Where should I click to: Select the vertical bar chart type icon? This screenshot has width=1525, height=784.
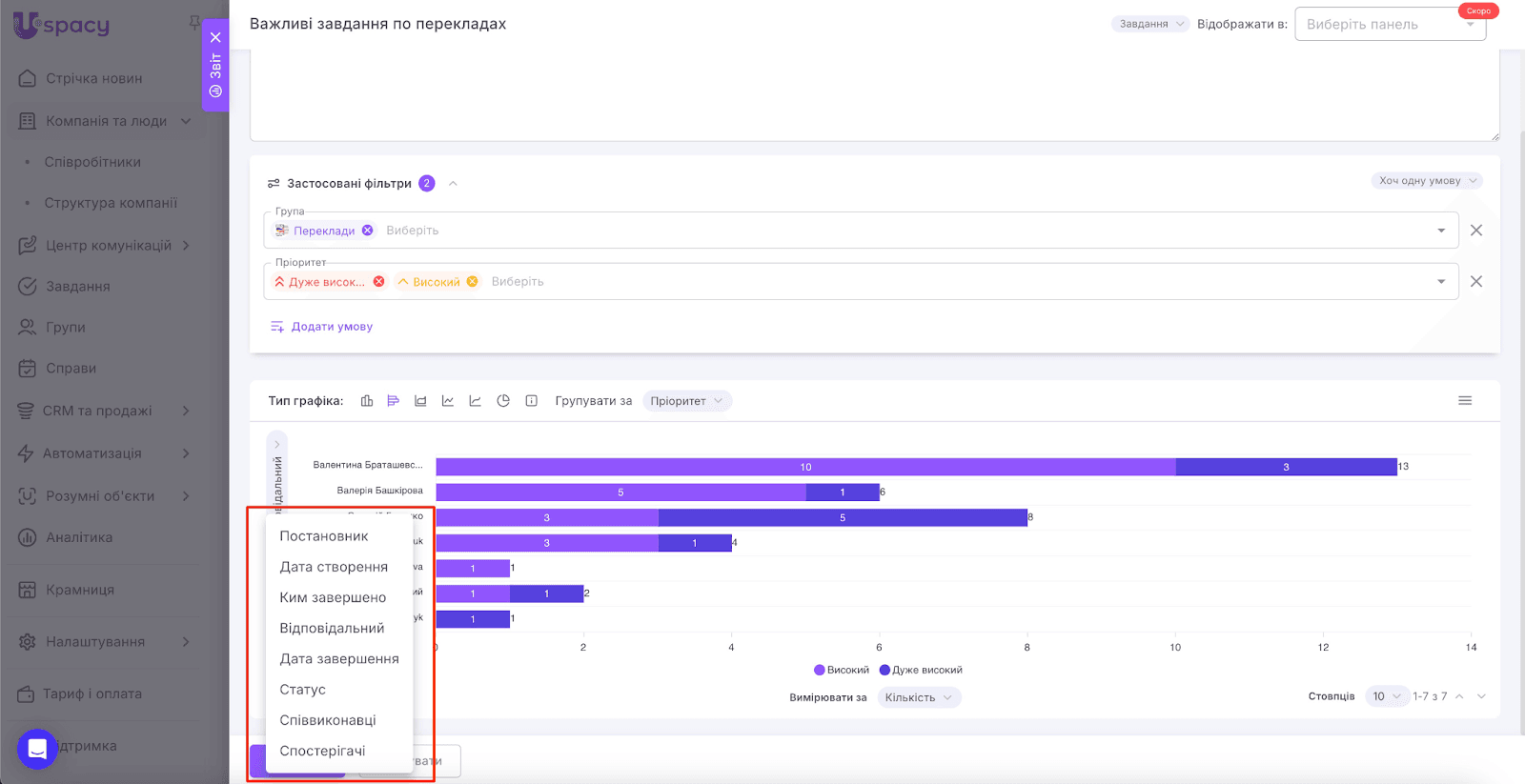click(367, 401)
